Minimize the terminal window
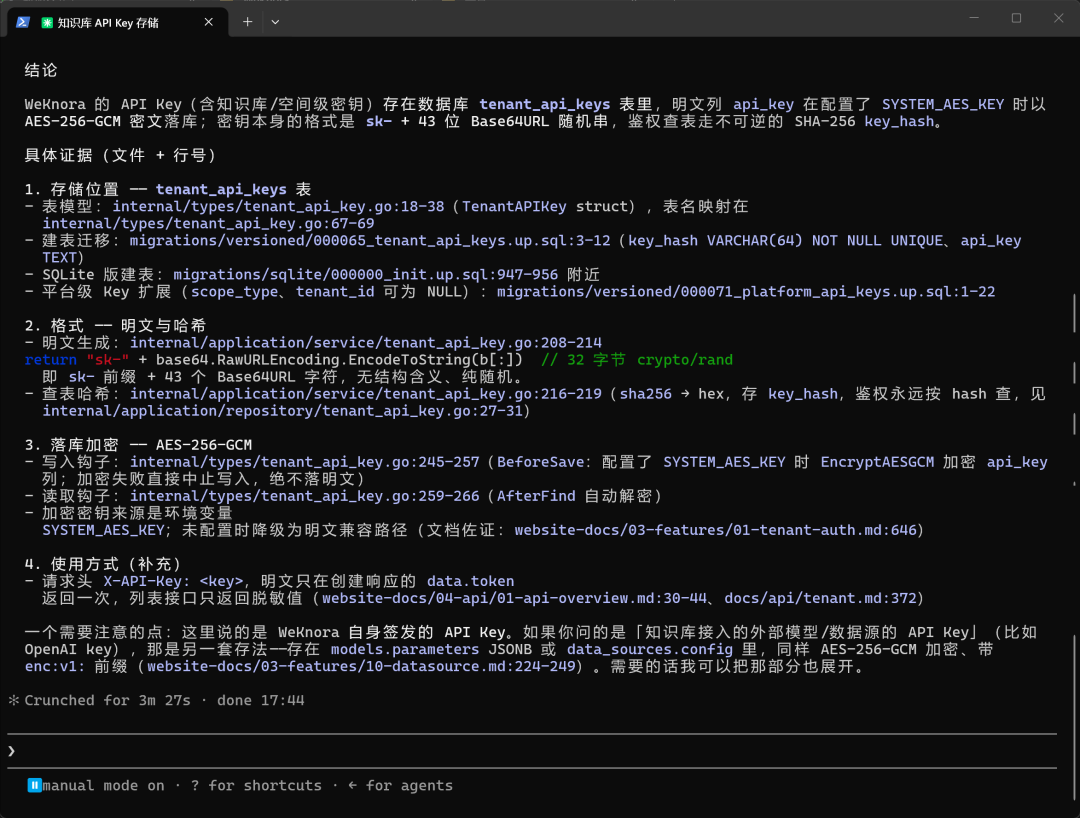This screenshot has width=1080, height=818. [x=974, y=18]
